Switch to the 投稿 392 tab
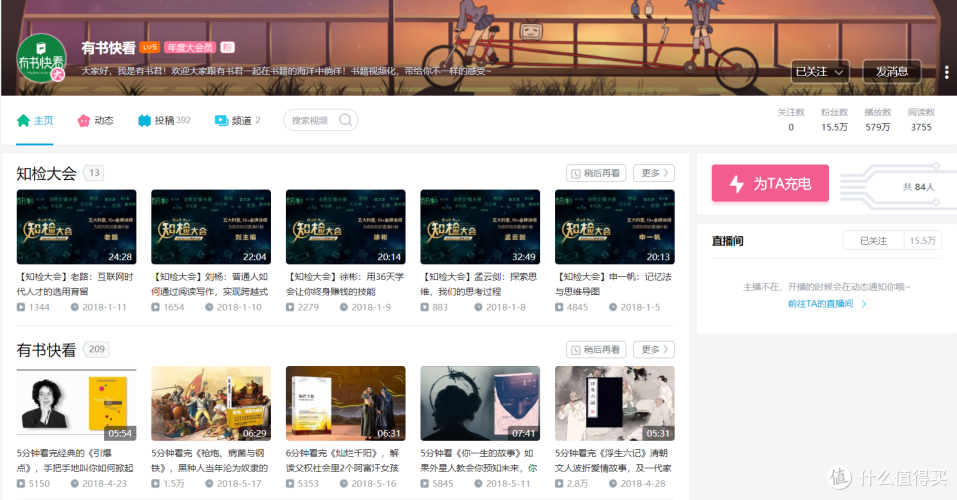957x500 pixels. [164, 120]
